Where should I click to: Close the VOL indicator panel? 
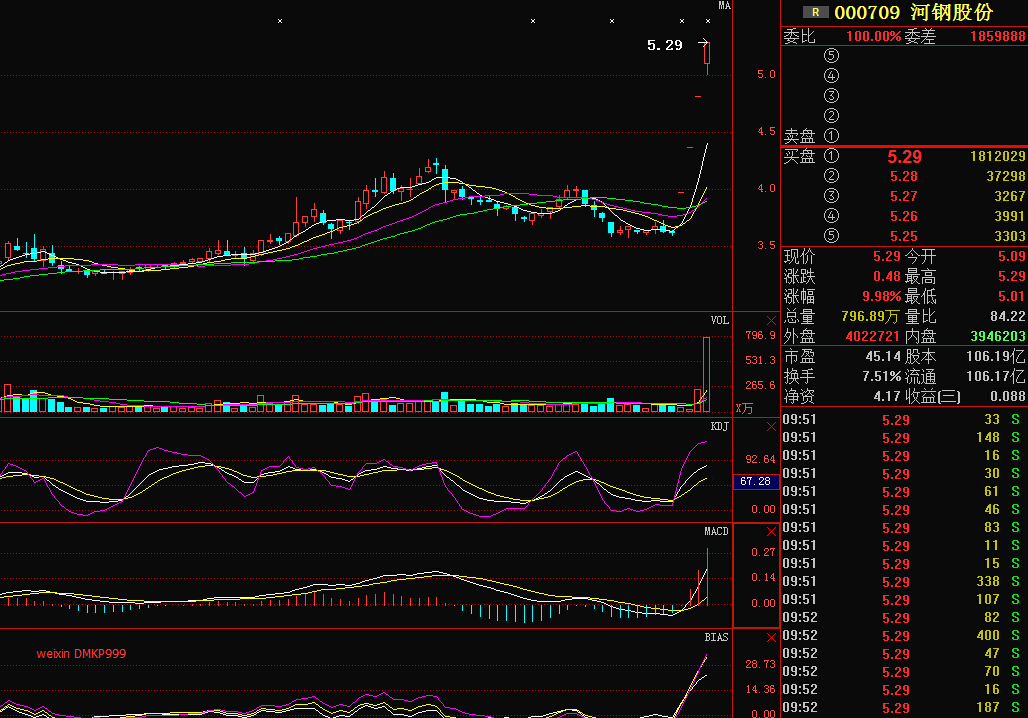click(x=771, y=321)
